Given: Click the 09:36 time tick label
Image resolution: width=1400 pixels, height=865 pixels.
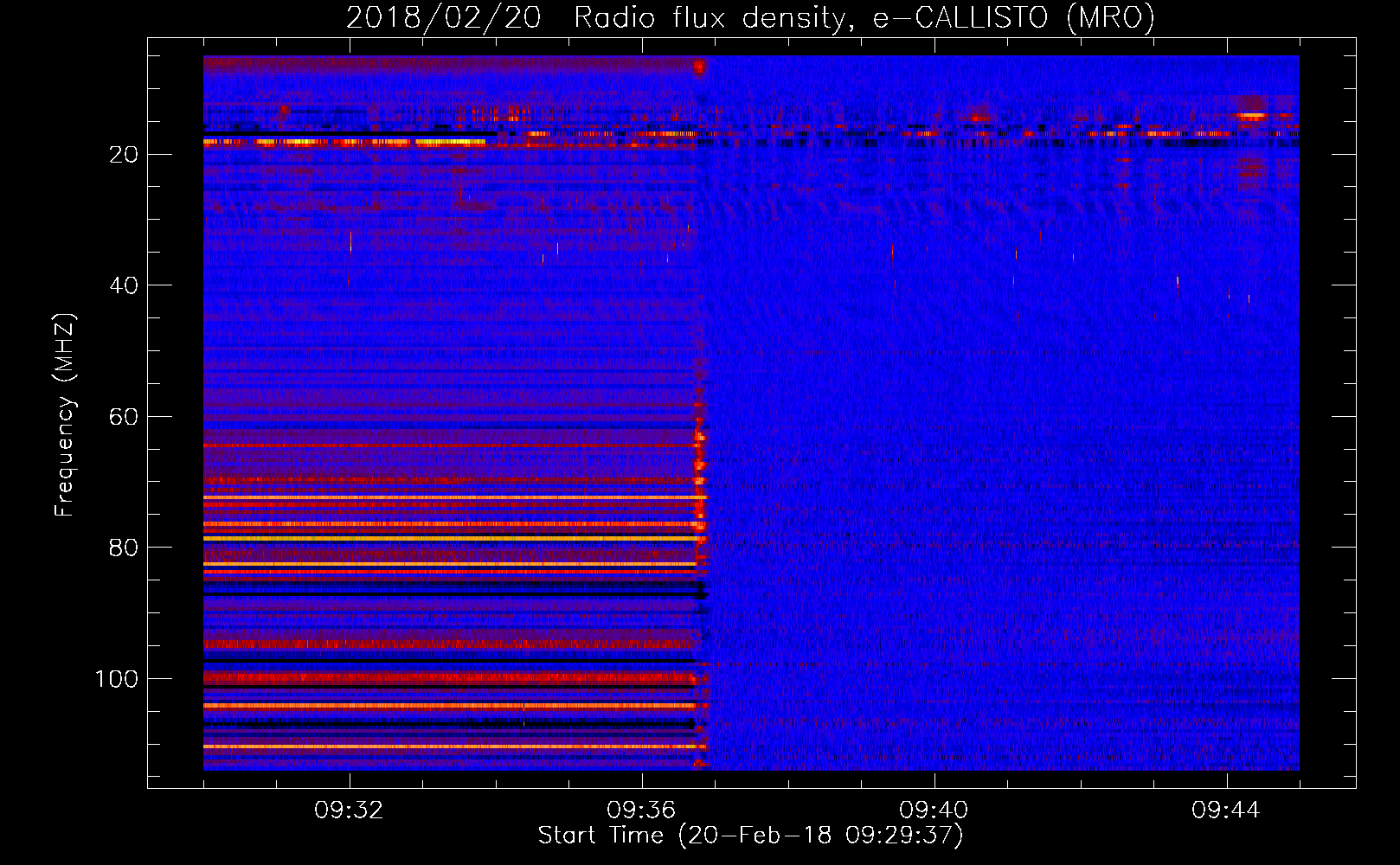Looking at the screenshot, I should (x=642, y=811).
